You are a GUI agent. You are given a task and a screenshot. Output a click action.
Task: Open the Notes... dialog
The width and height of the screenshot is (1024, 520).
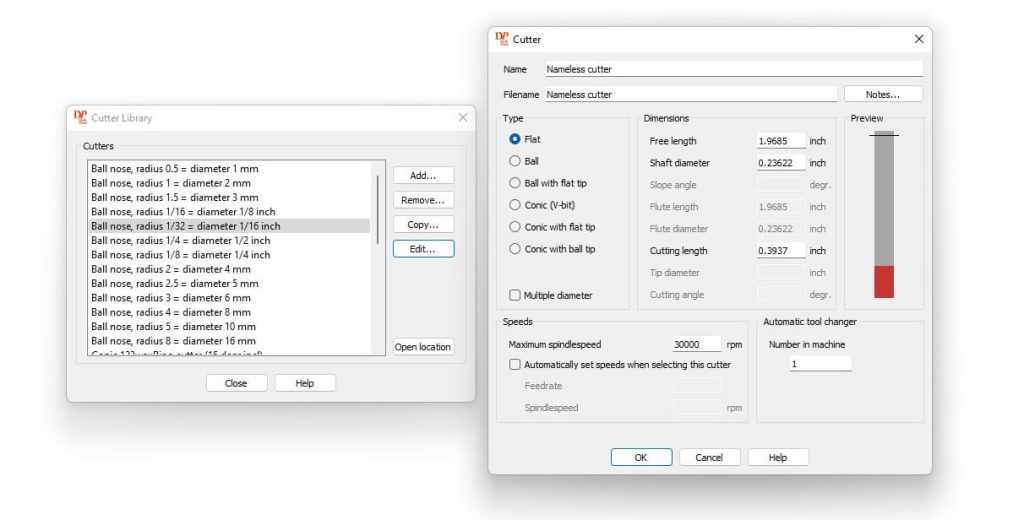pyautogui.click(x=882, y=94)
